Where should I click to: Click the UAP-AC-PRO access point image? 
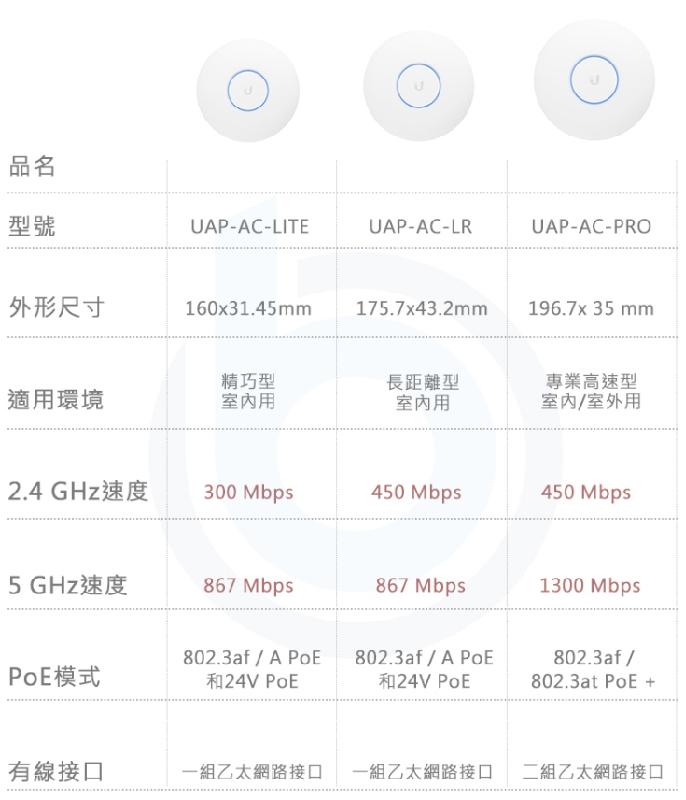click(x=594, y=80)
